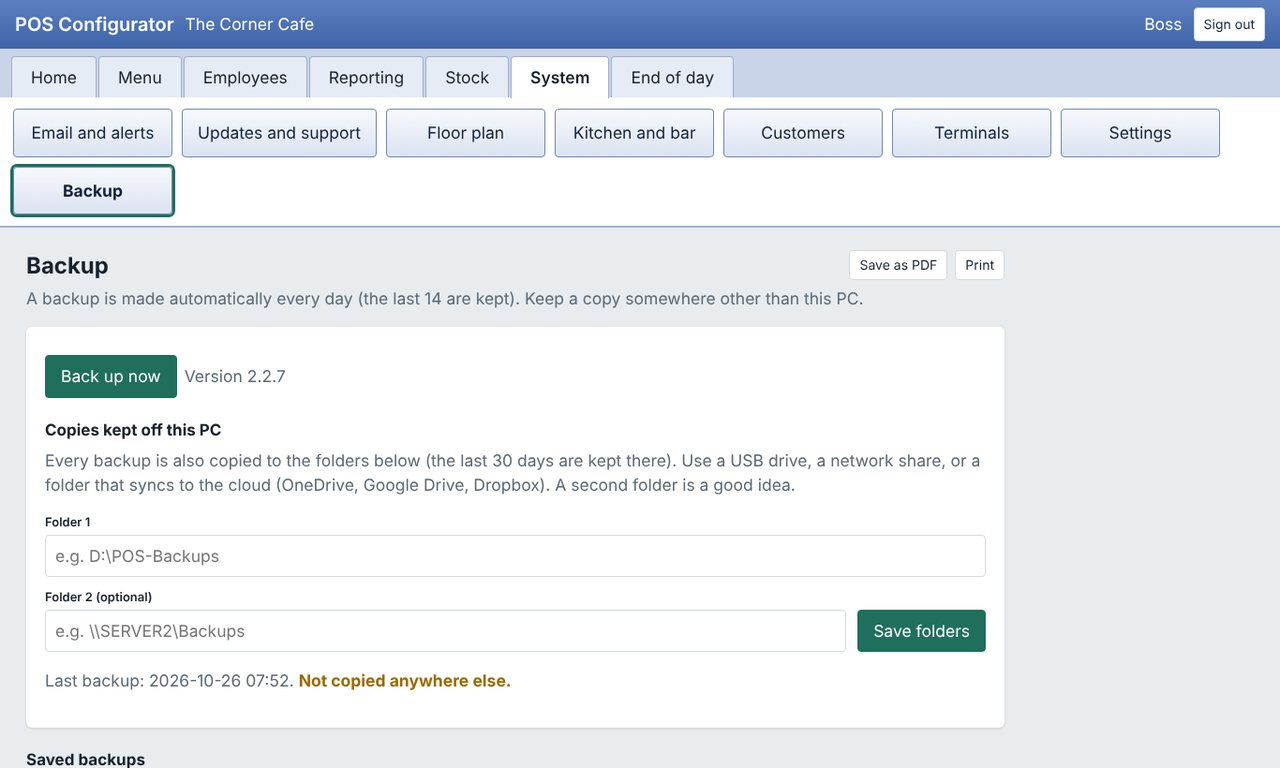Click Save as PDF
The image size is (1280, 768).
click(x=898, y=265)
